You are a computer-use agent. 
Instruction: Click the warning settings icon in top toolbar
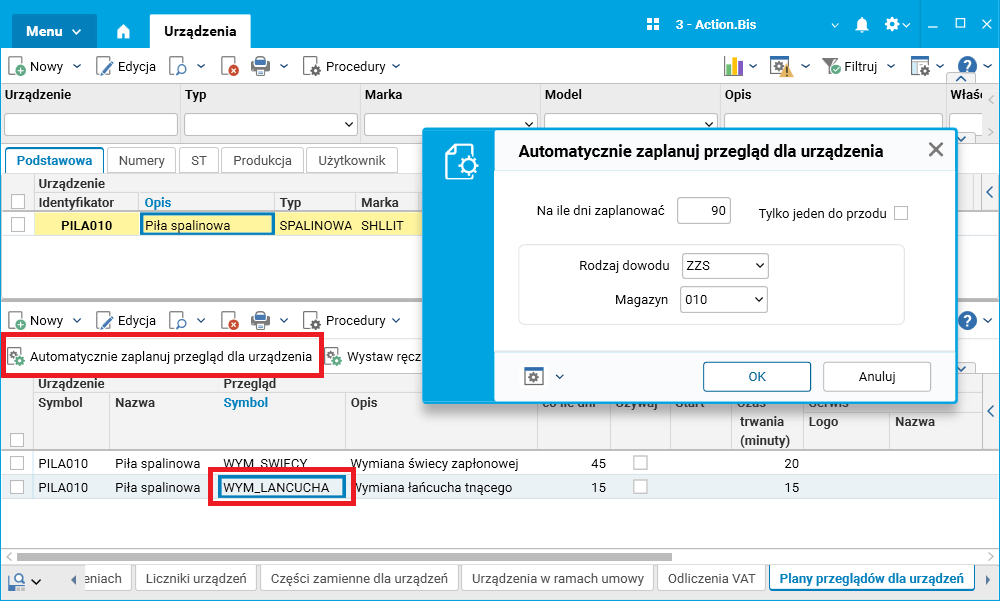point(781,66)
